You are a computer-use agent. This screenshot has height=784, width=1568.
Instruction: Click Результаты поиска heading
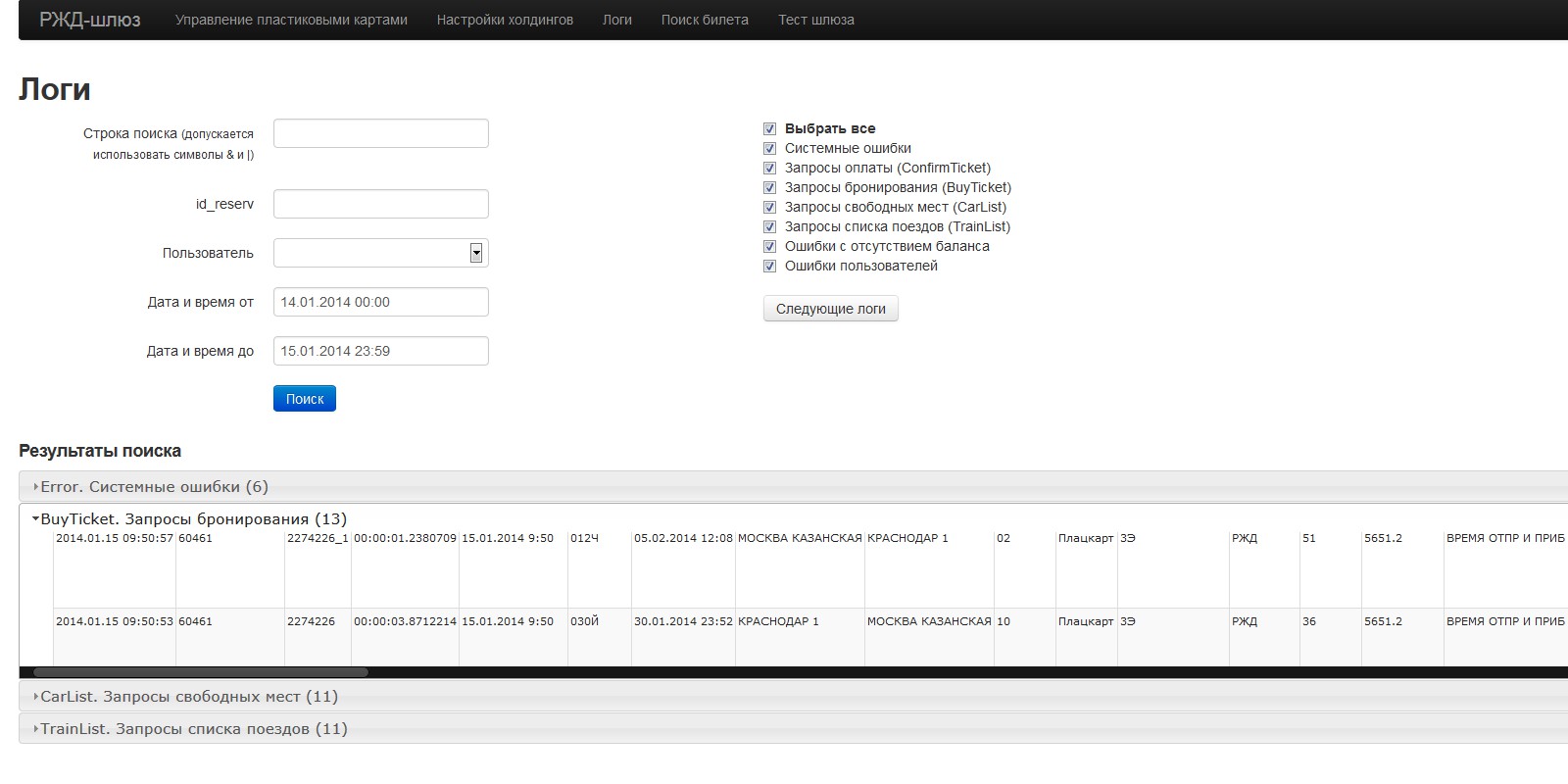[x=100, y=451]
